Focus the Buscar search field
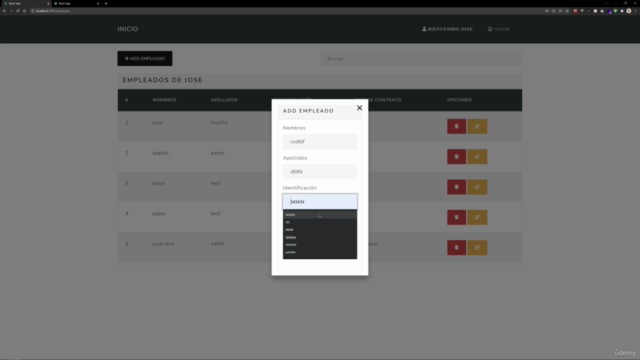The height and width of the screenshot is (360, 640). point(421,58)
